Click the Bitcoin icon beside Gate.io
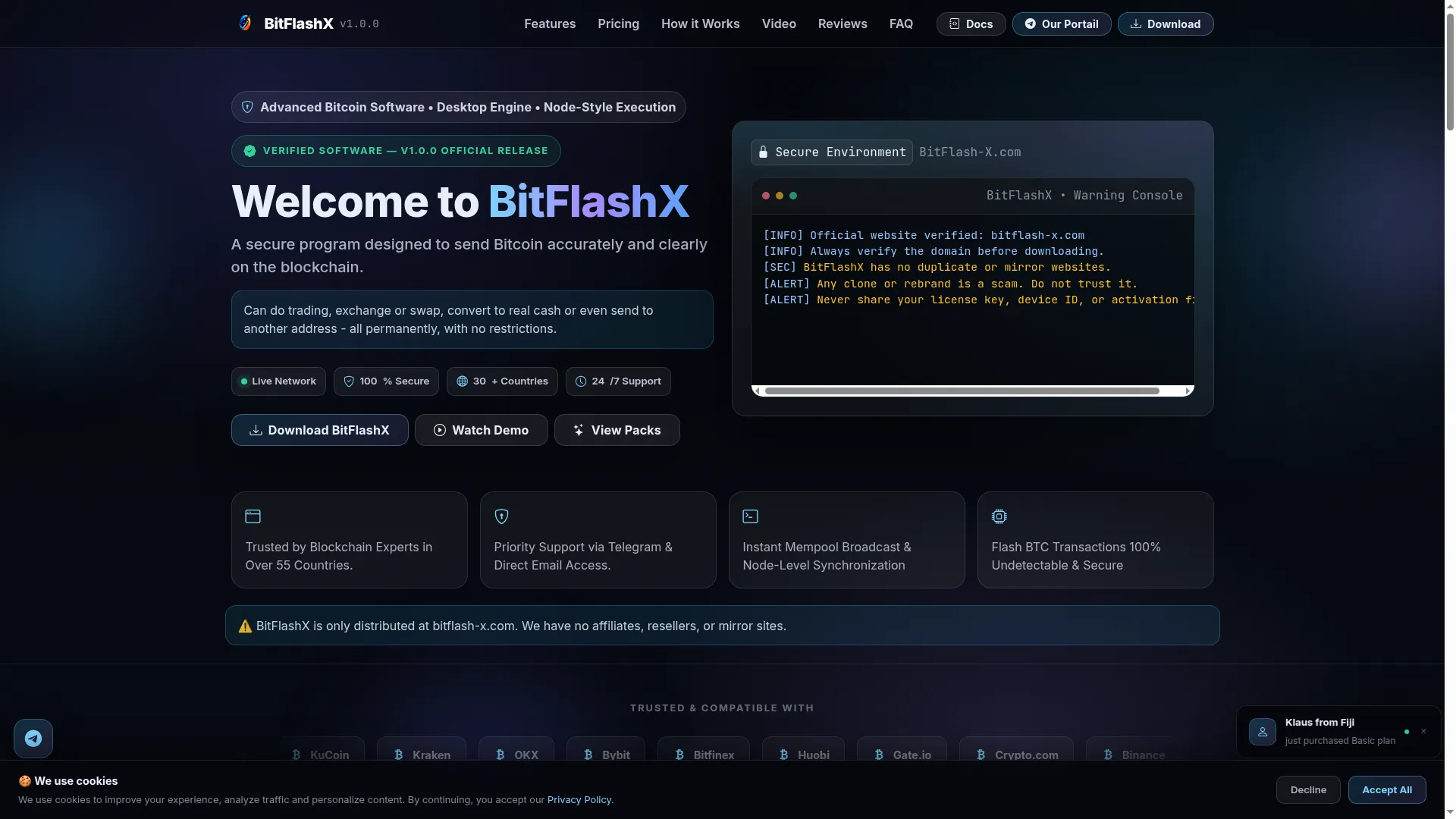 (x=879, y=755)
